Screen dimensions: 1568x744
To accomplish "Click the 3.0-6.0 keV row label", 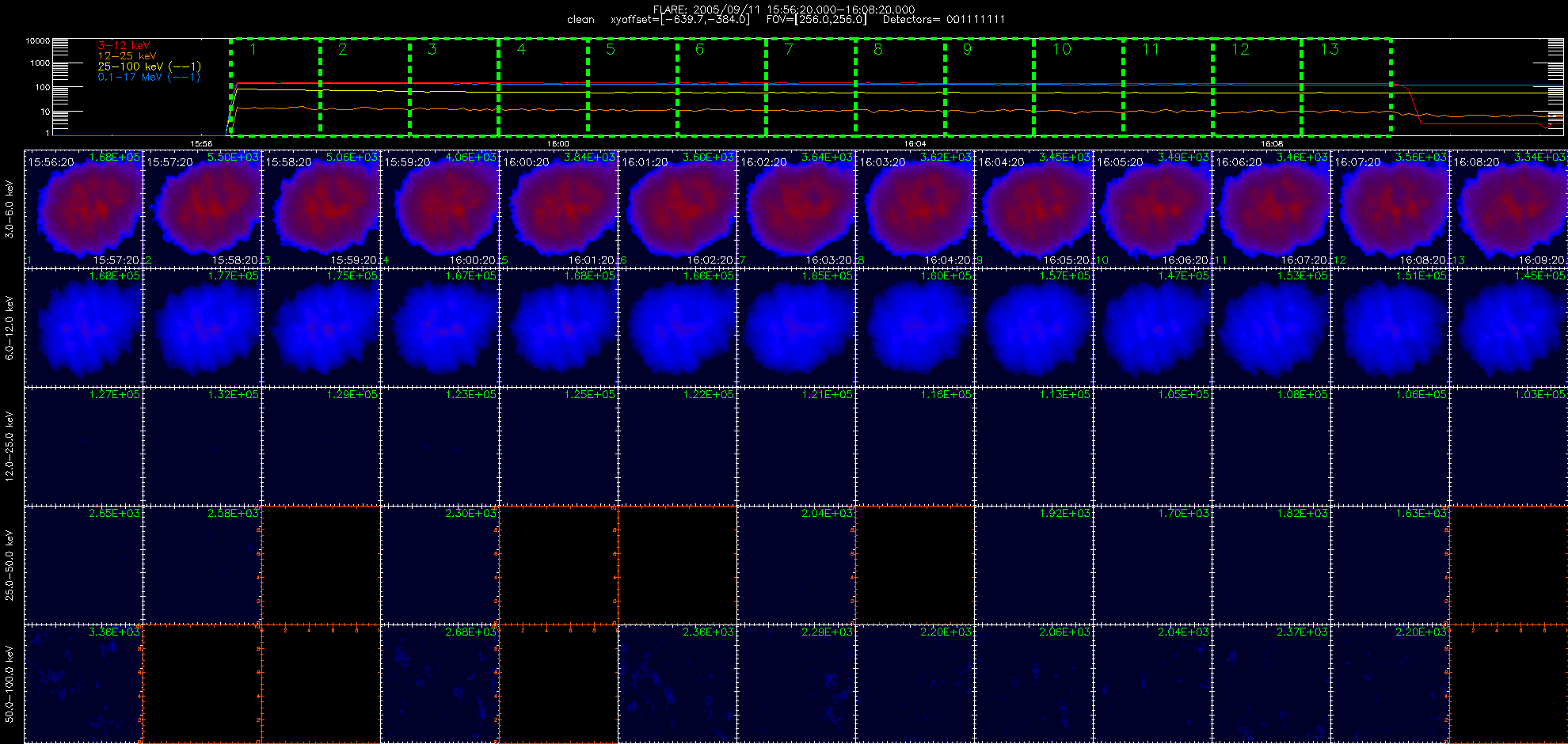I will point(10,209).
